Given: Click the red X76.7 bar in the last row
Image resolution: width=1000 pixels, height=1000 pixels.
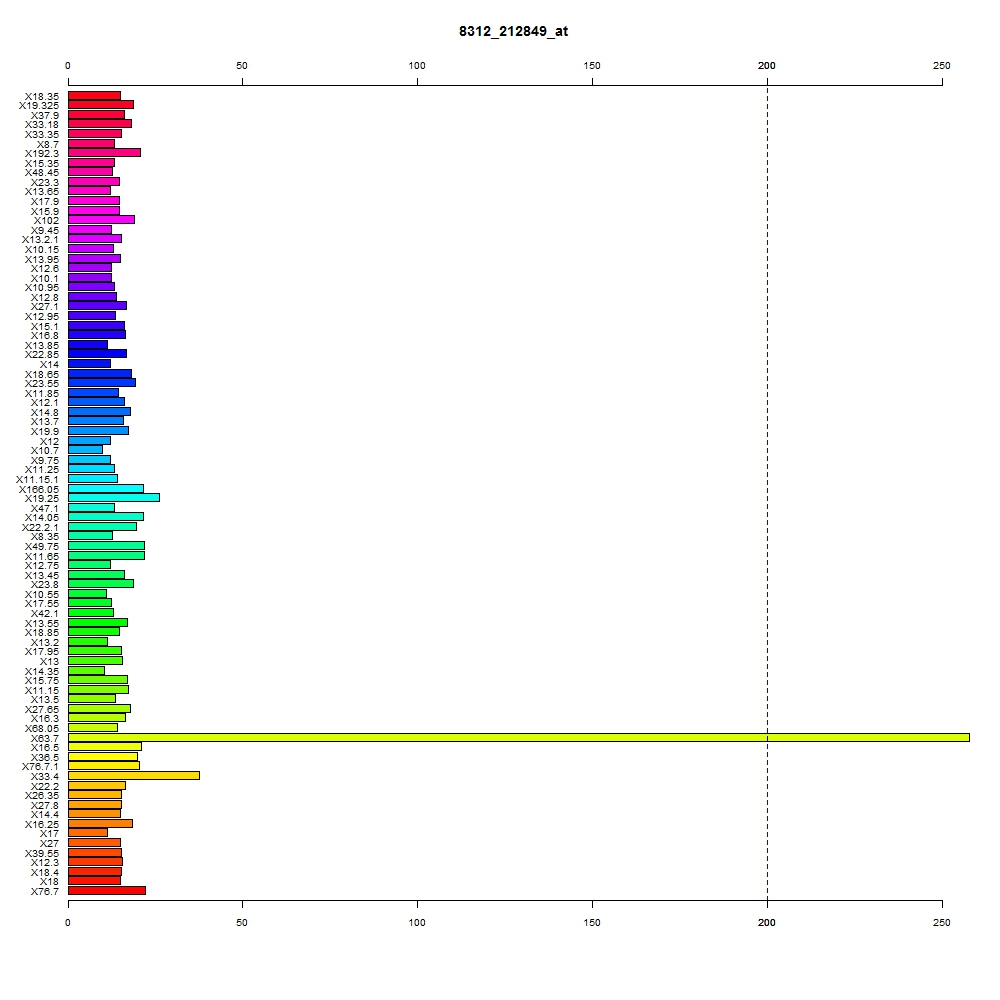Looking at the screenshot, I should point(107,891).
